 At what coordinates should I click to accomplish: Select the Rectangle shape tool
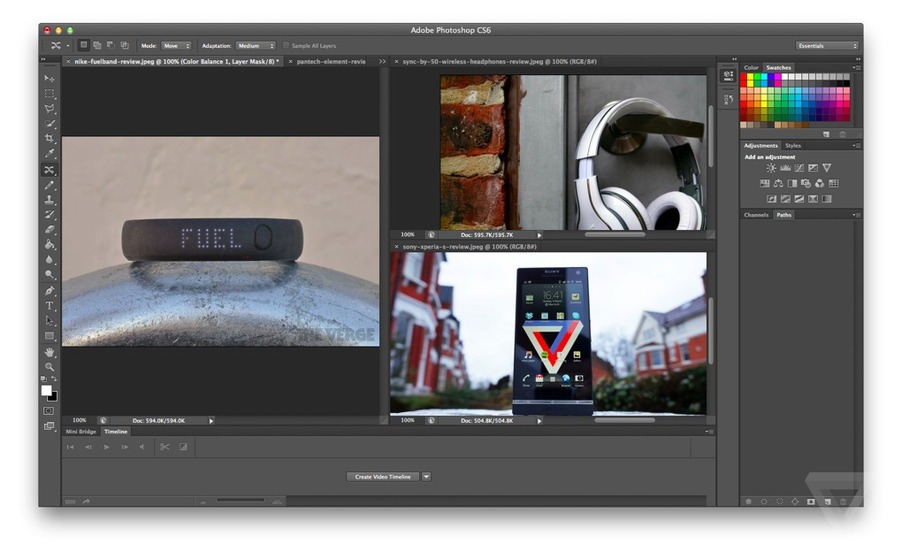49,335
